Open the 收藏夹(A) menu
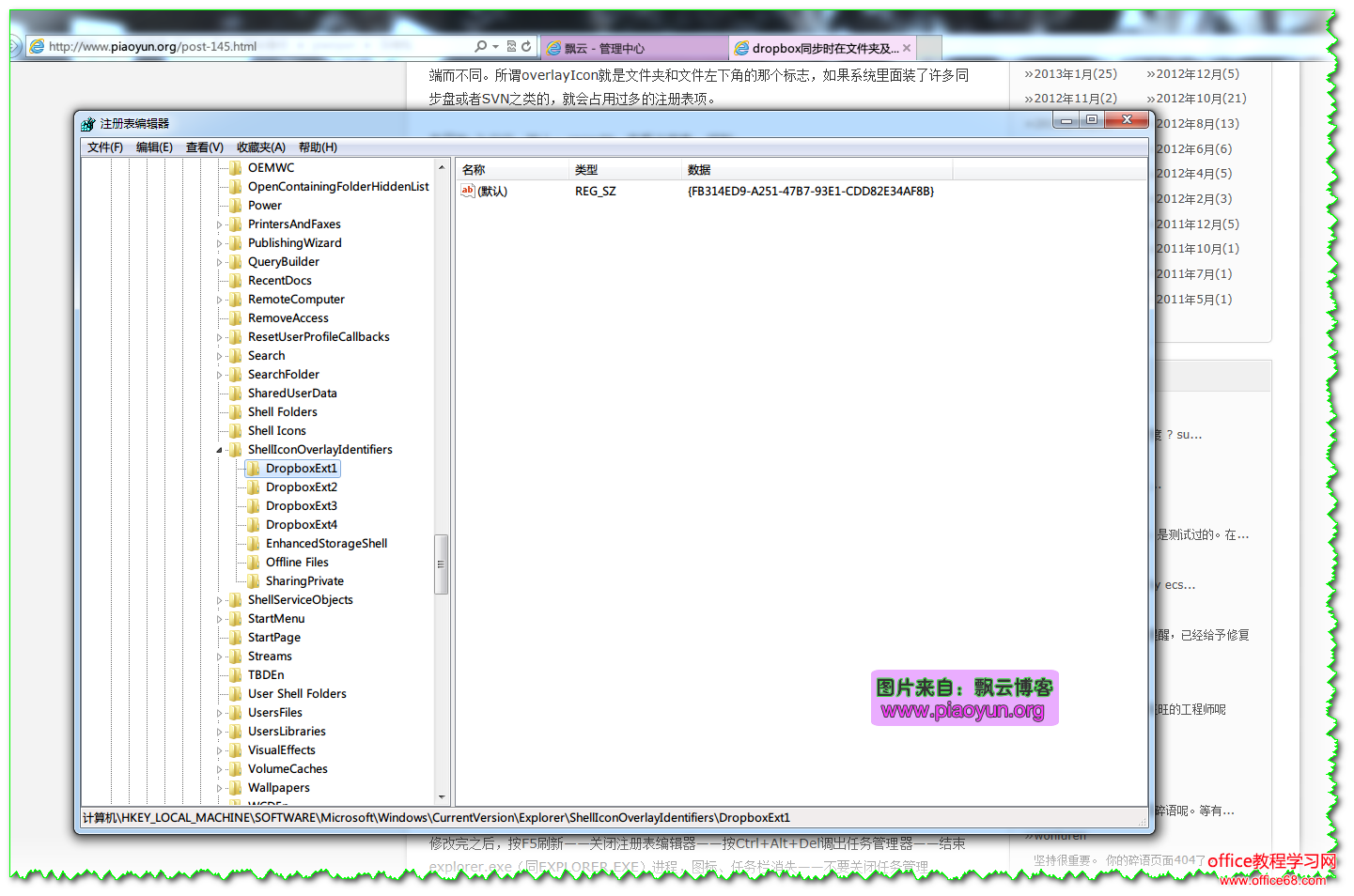Screen dimensions: 1354x896 click(261, 147)
